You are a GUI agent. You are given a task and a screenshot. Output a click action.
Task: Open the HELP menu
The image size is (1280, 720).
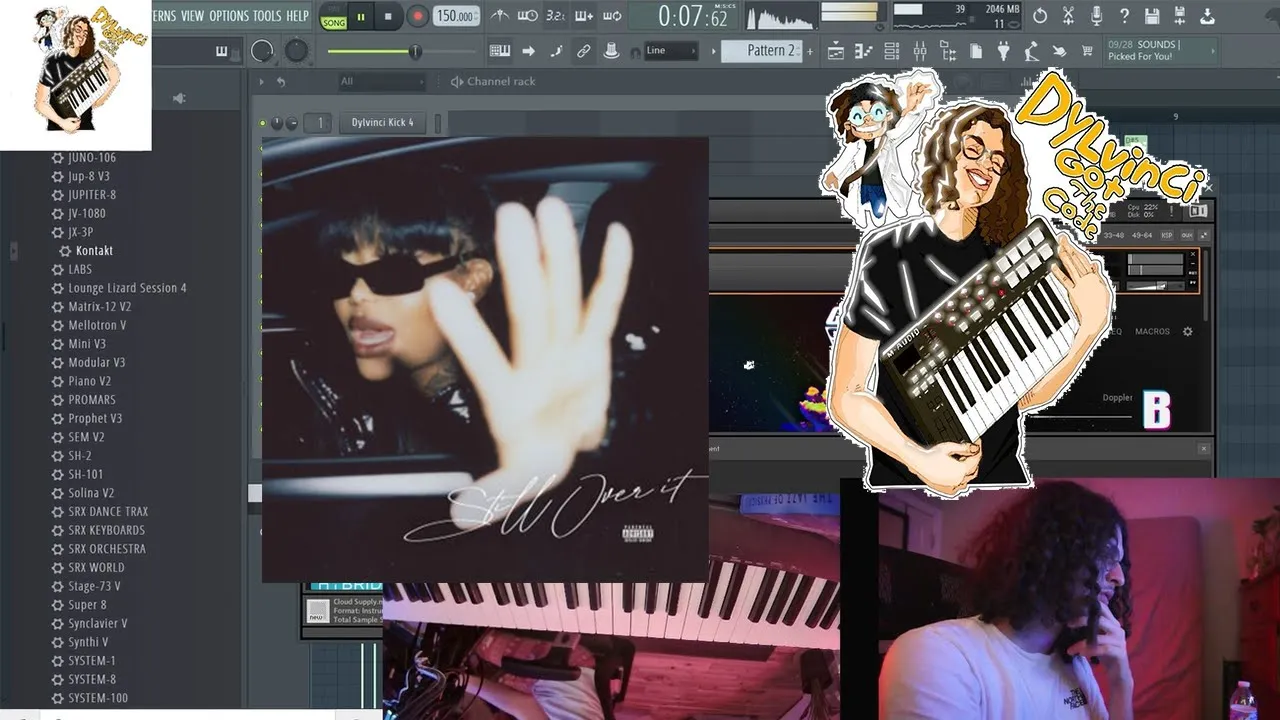tap(297, 16)
